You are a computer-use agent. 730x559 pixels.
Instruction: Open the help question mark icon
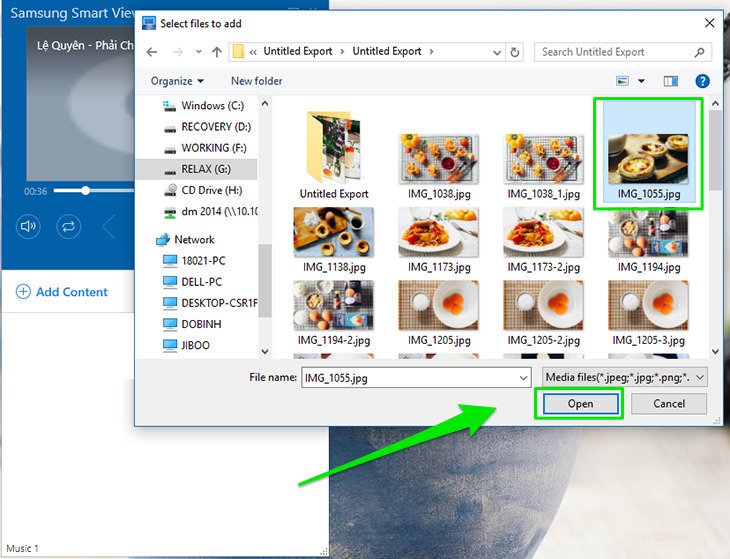702,81
